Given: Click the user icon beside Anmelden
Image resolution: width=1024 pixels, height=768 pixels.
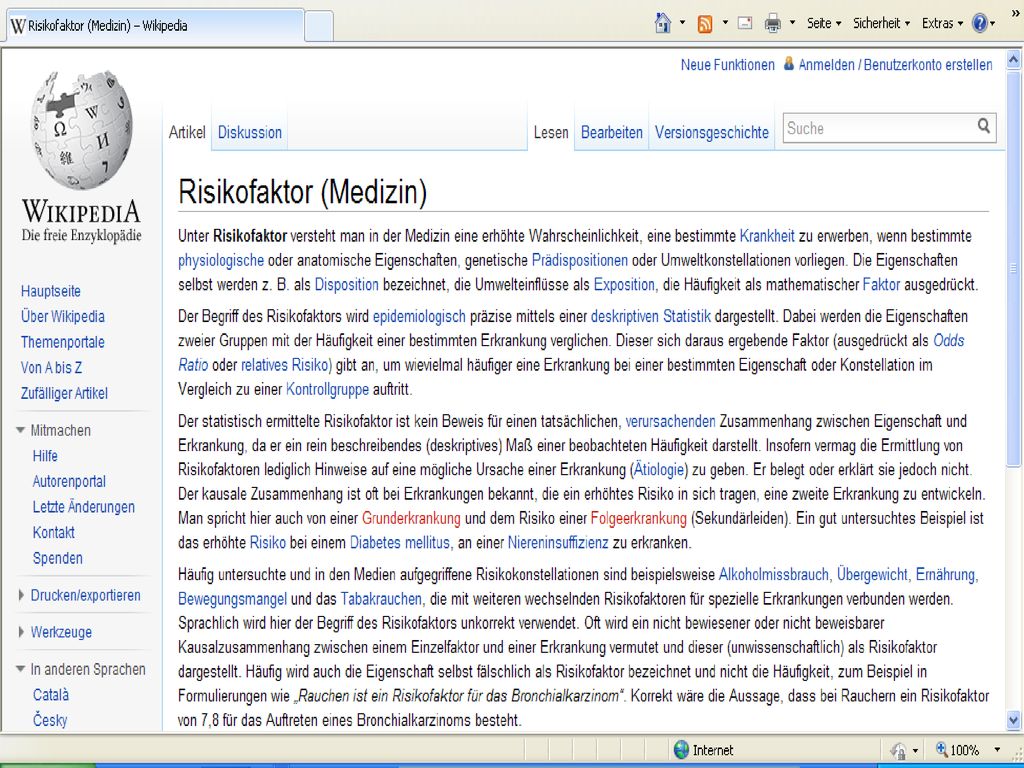Looking at the screenshot, I should [x=789, y=63].
